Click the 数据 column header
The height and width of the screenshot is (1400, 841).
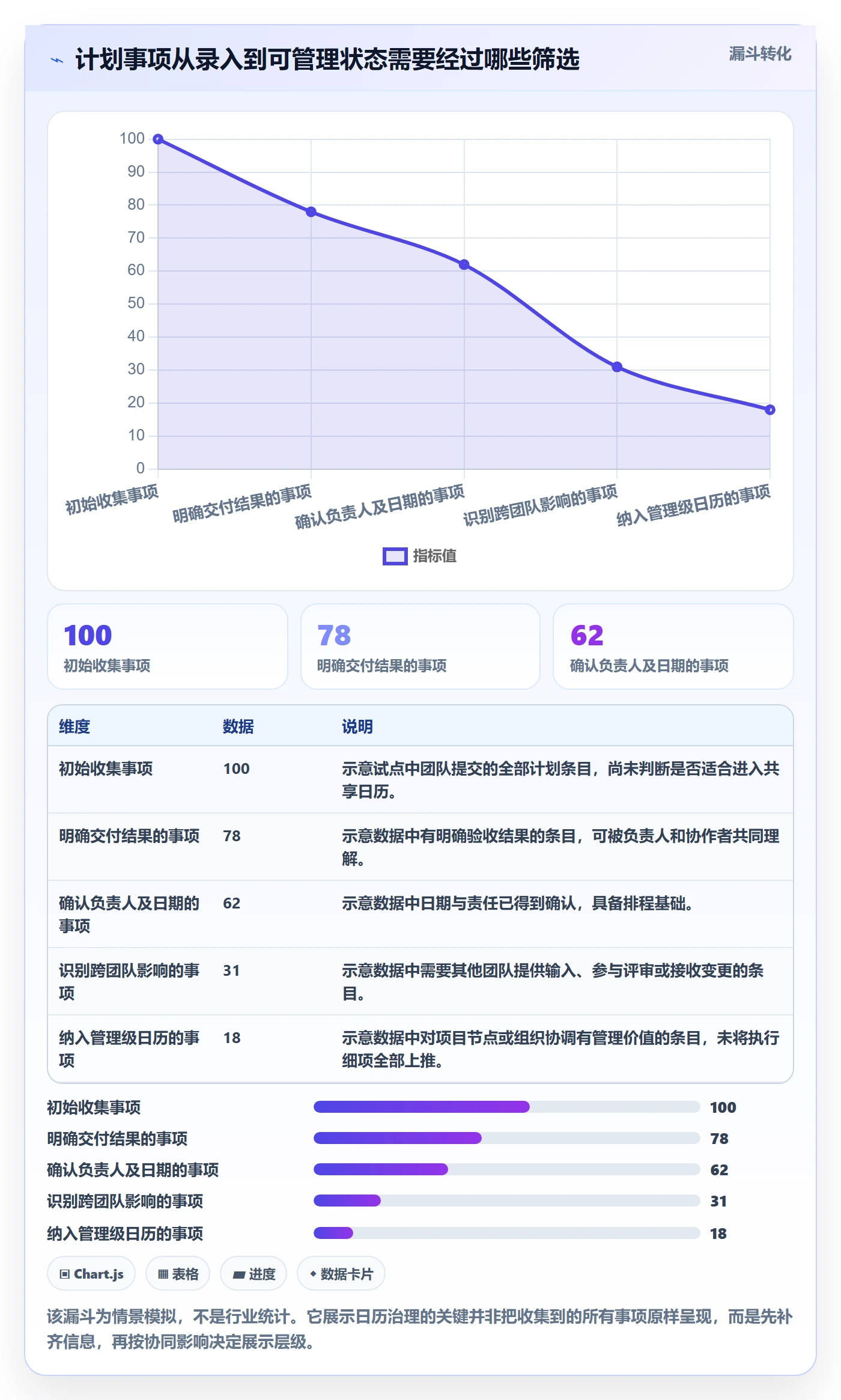point(238,726)
